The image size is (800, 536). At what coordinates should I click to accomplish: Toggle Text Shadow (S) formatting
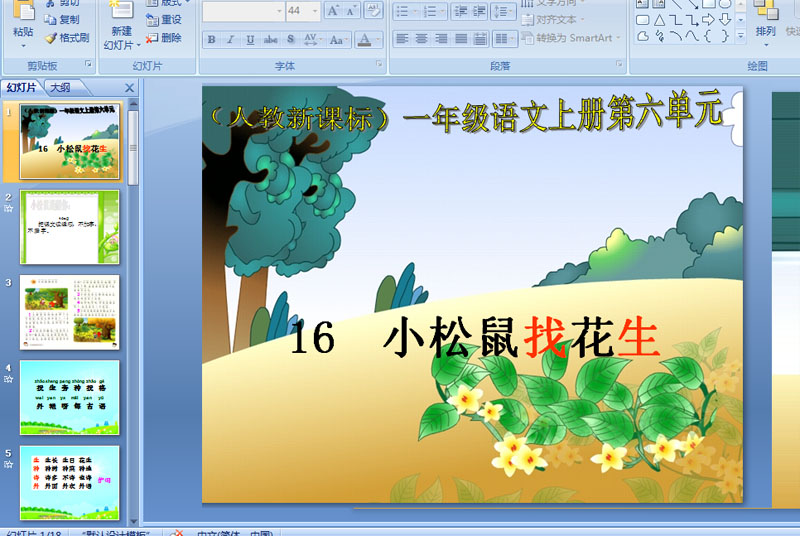point(290,39)
